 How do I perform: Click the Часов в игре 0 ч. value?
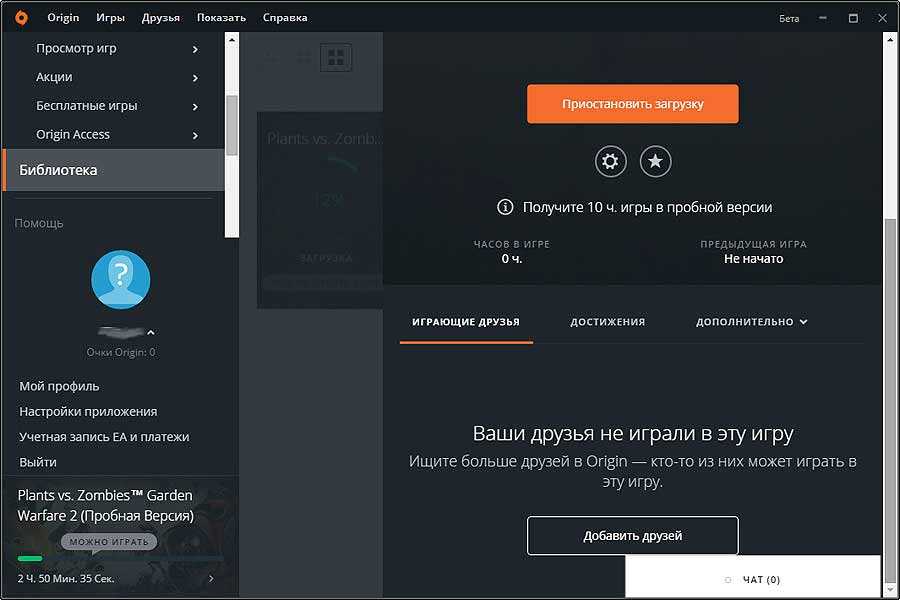(511, 258)
